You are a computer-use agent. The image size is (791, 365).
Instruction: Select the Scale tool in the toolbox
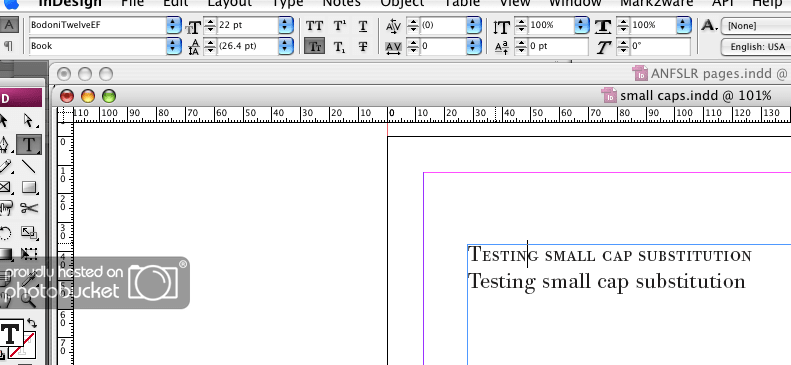click(29, 233)
